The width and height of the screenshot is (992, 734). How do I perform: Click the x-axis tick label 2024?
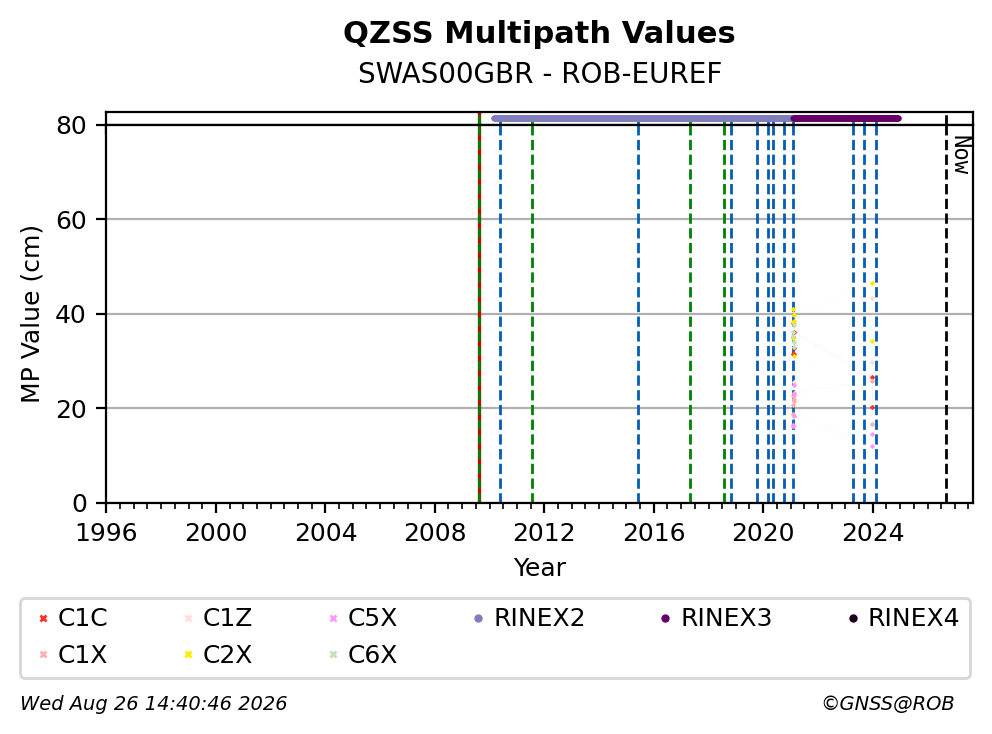[x=872, y=533]
